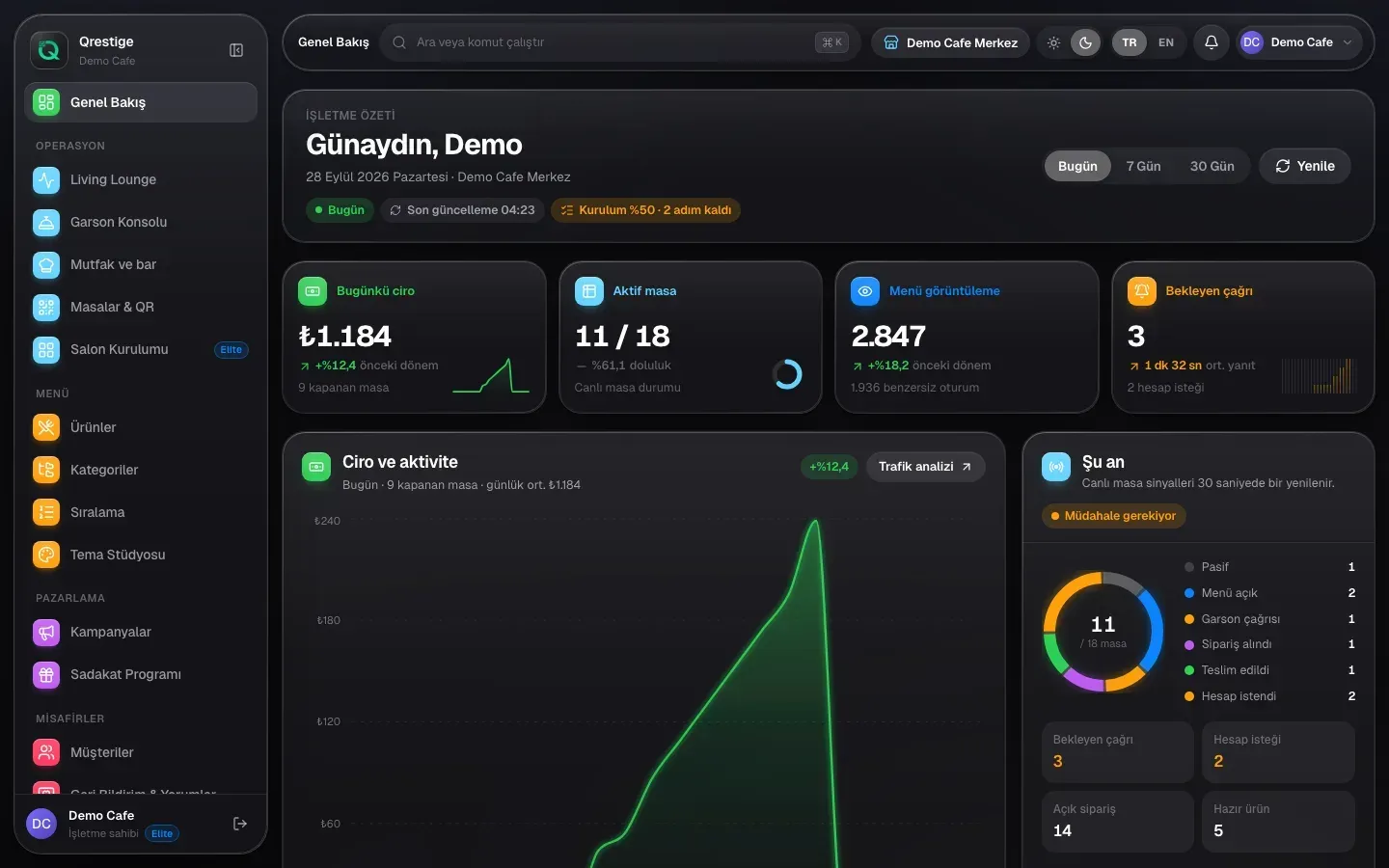This screenshot has width=1389, height=868.
Task: Click the logout icon next to Demo Cafe
Action: 240,824
